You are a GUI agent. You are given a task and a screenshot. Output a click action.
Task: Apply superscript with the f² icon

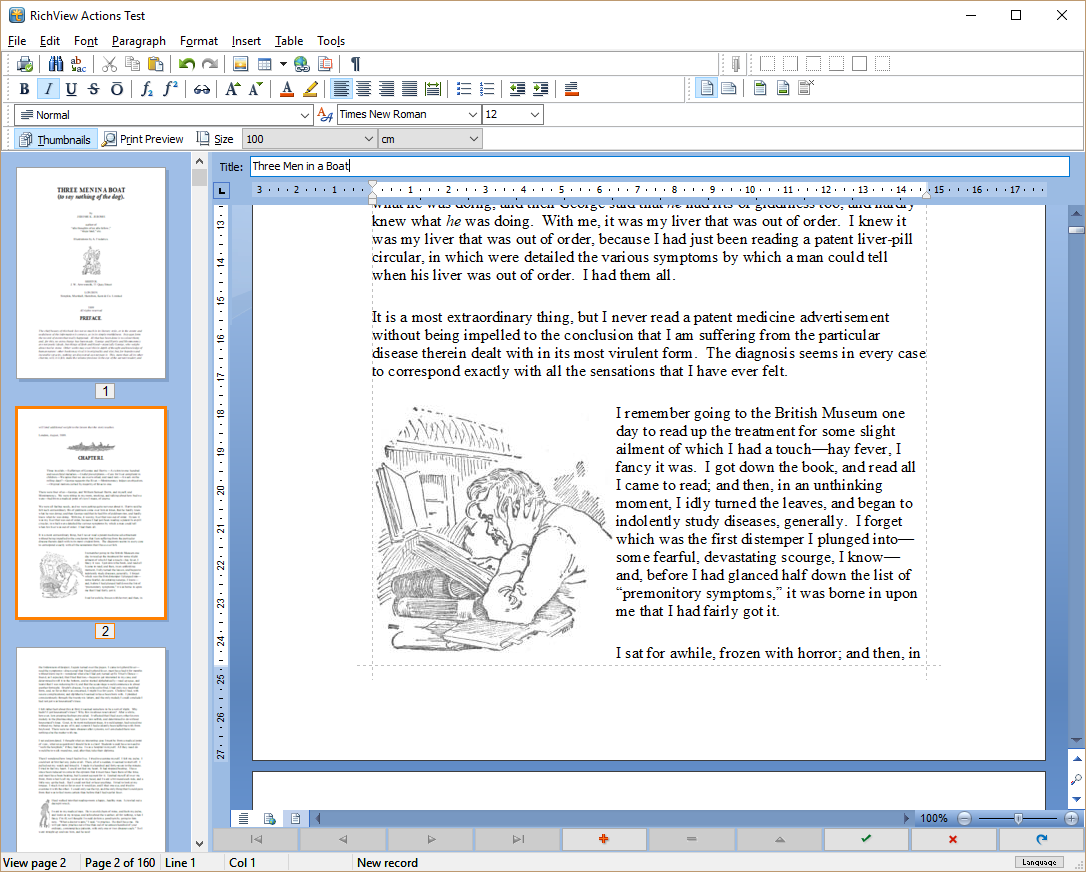coord(170,89)
